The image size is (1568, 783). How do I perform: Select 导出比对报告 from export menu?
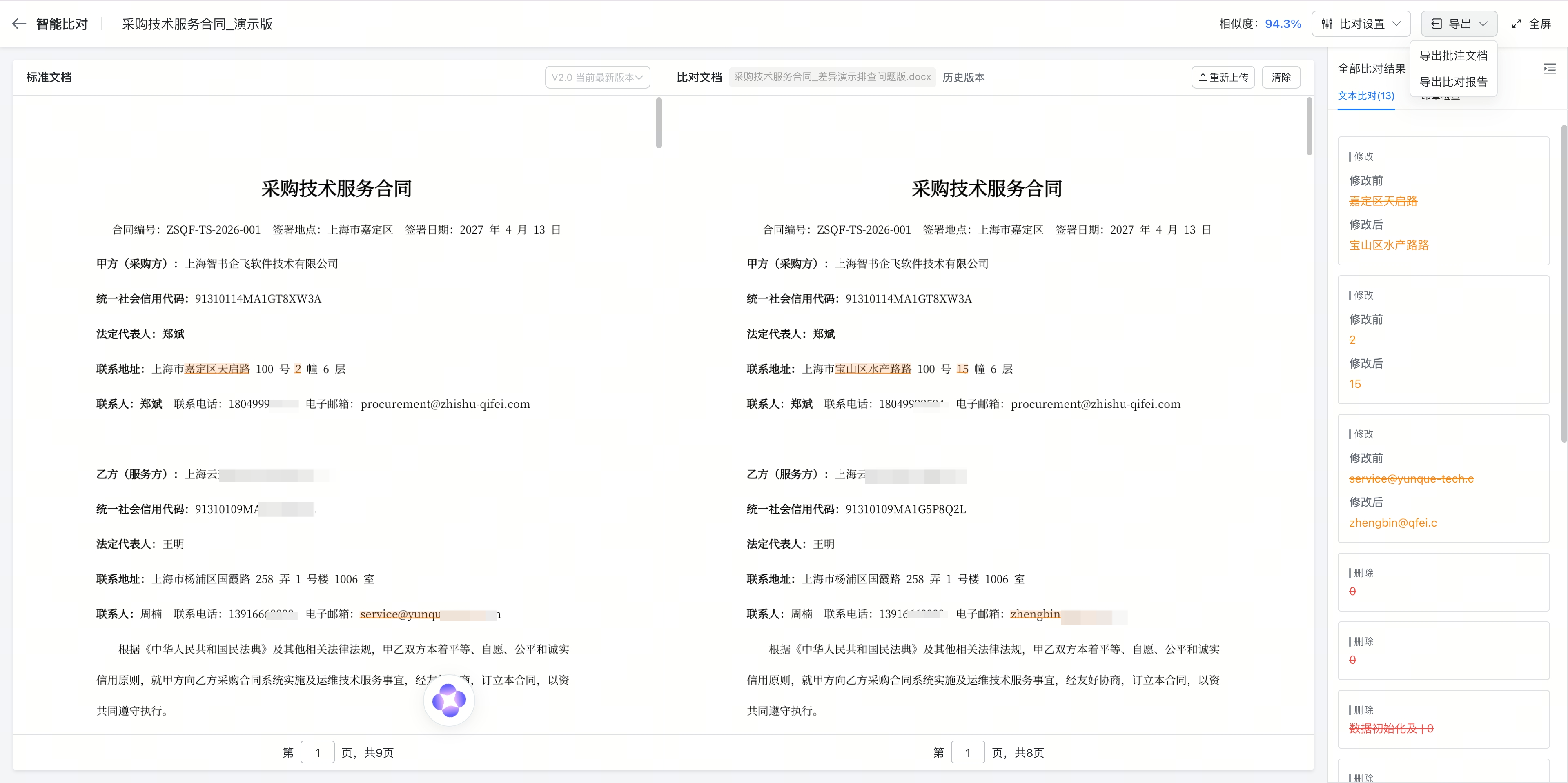(x=1453, y=82)
